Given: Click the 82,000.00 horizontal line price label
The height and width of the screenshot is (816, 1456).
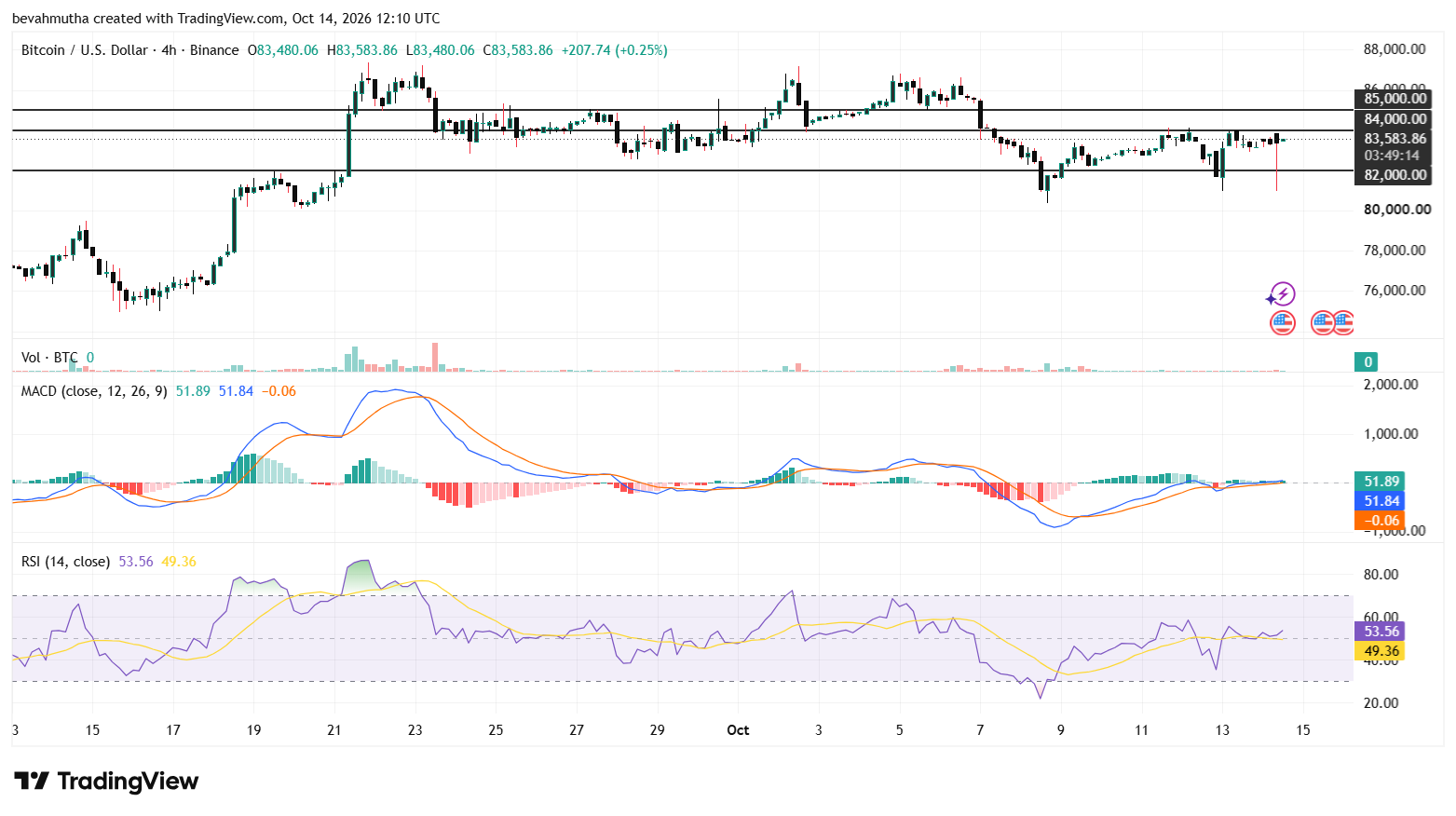Looking at the screenshot, I should pyautogui.click(x=1392, y=175).
